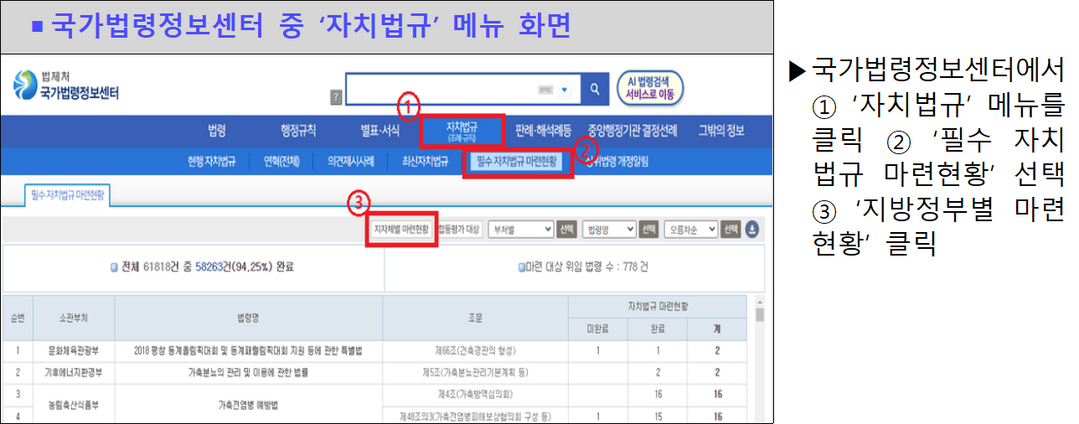Expand the 법령명 dropdown
Screen dimensions: 1079x424
tap(609, 229)
